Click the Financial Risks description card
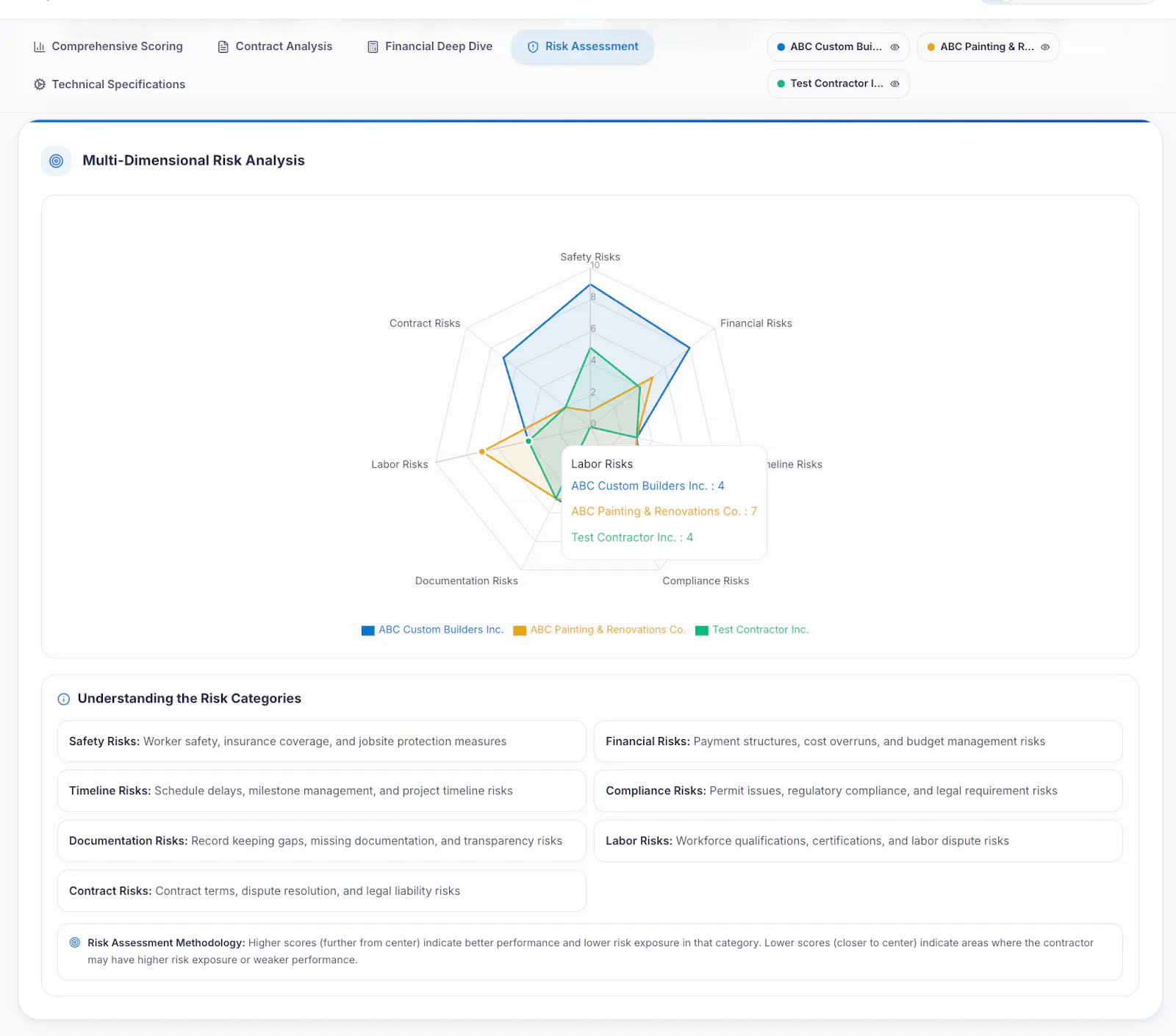 point(858,741)
